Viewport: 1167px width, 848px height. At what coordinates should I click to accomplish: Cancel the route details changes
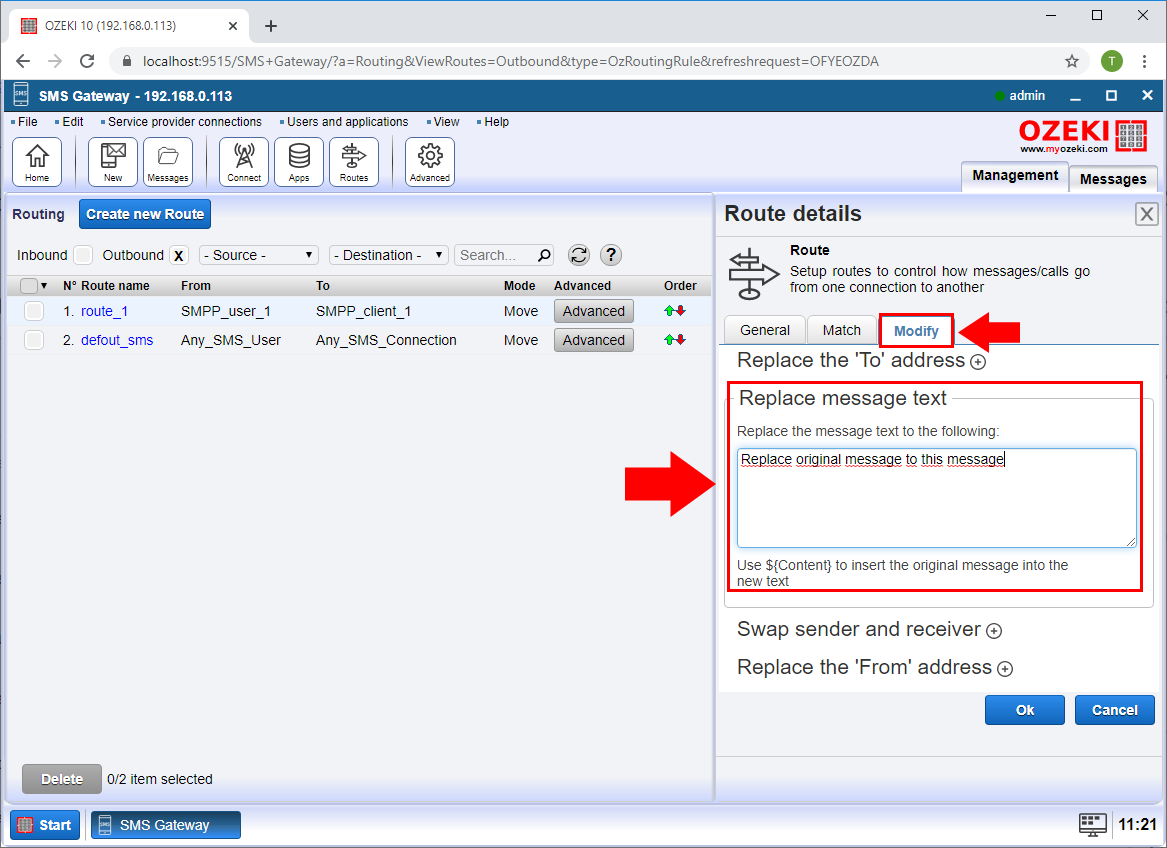[1114, 710]
